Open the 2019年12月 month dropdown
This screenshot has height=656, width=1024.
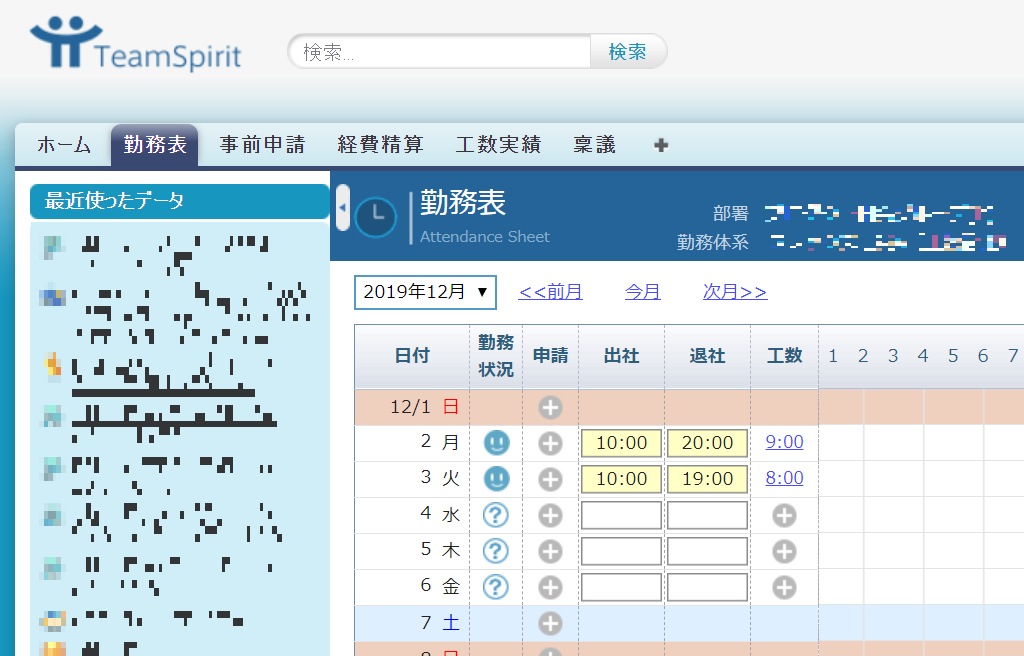pyautogui.click(x=425, y=292)
